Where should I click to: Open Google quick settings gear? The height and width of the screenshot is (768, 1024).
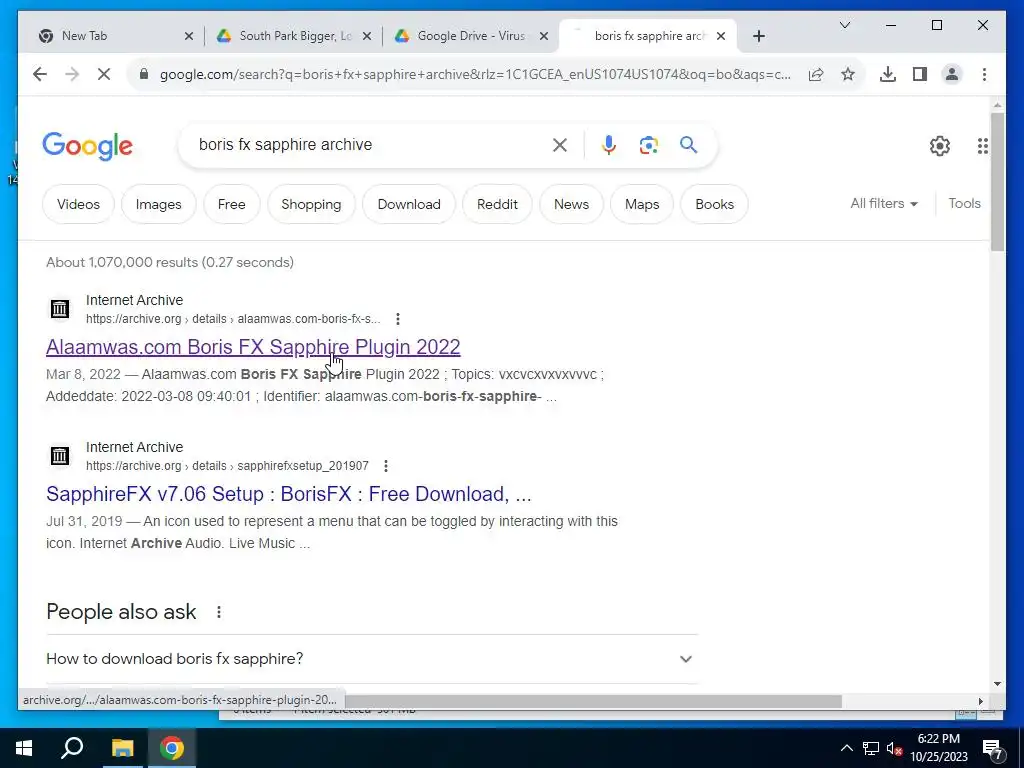tap(940, 146)
